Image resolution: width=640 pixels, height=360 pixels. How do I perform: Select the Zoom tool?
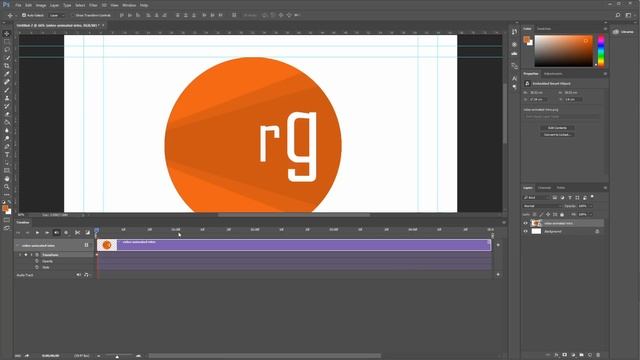click(7, 187)
